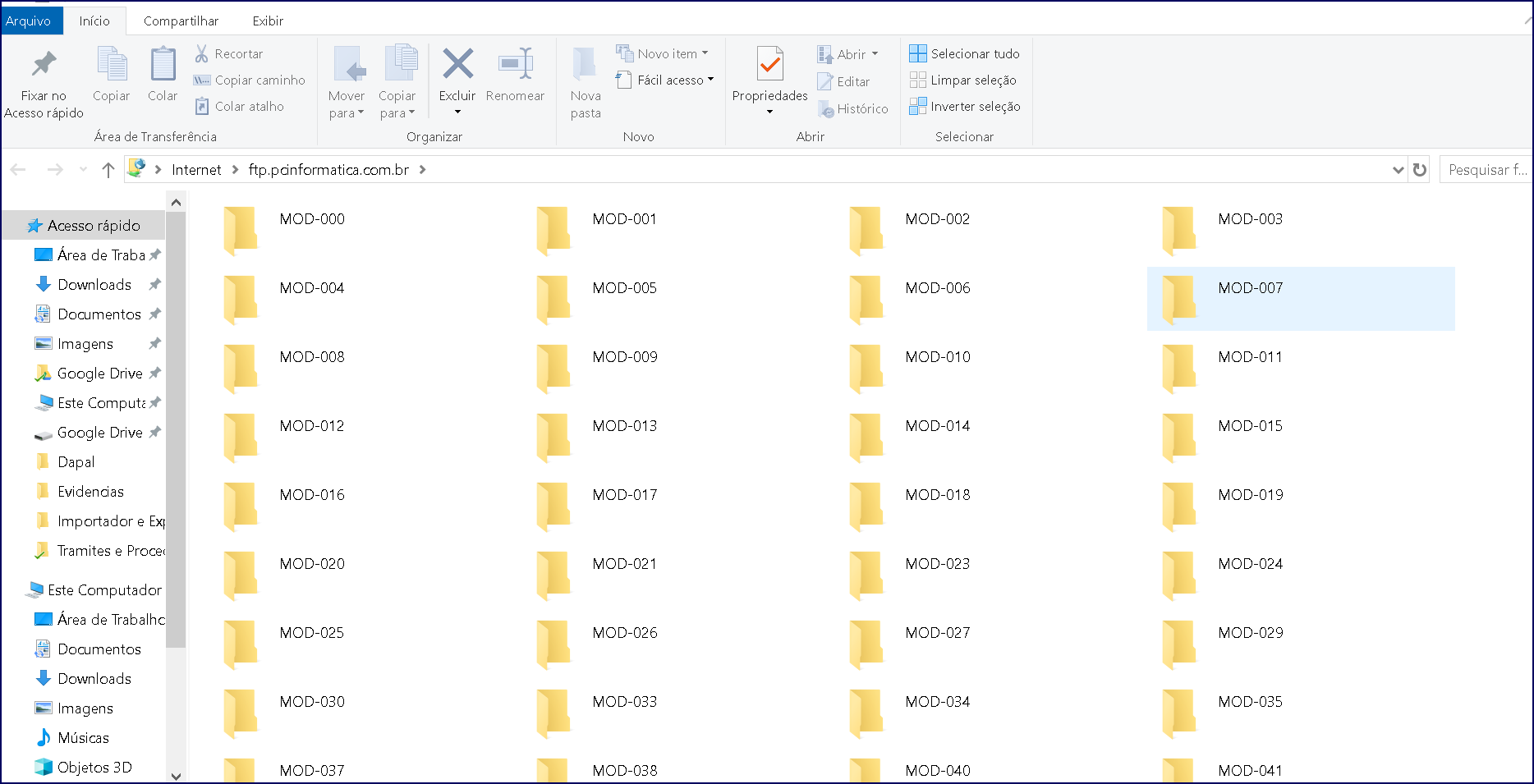Click the navigation pane scroll up arrow
This screenshot has height=784, width=1534.
176,202
